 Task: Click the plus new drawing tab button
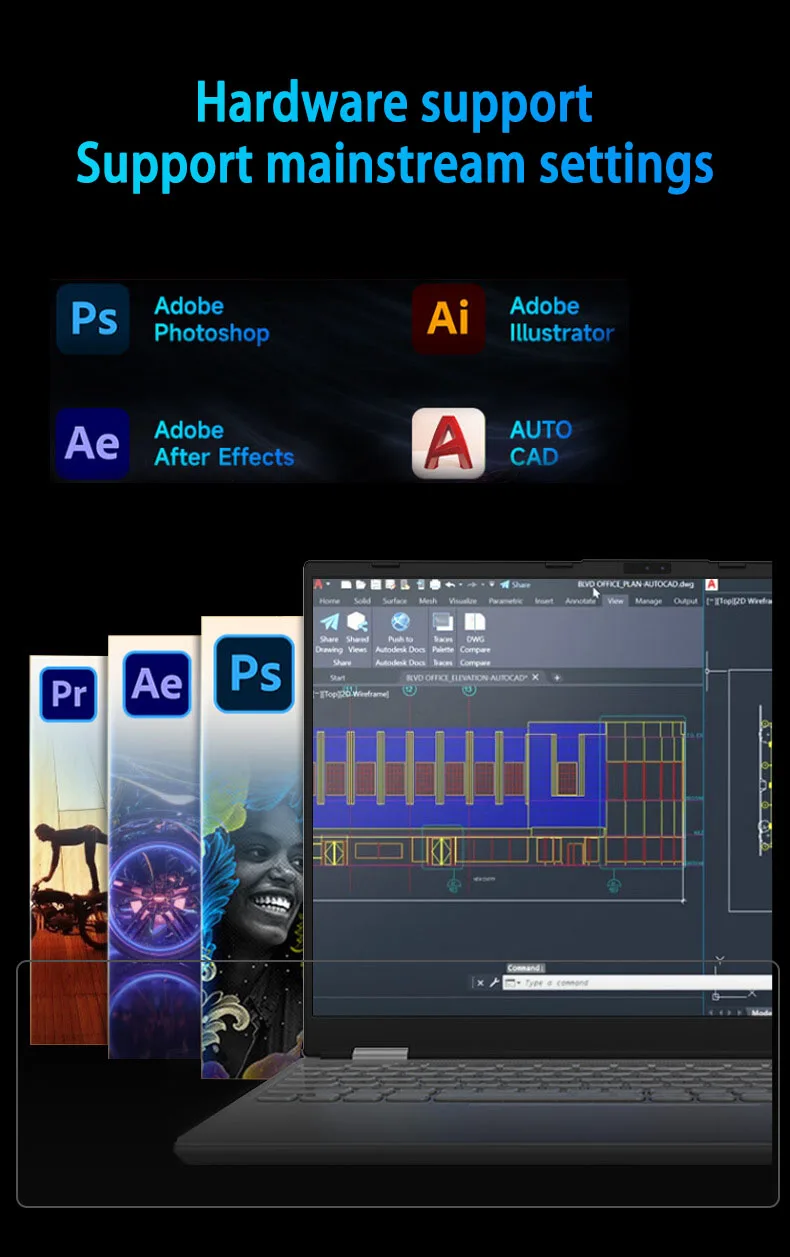(x=557, y=677)
